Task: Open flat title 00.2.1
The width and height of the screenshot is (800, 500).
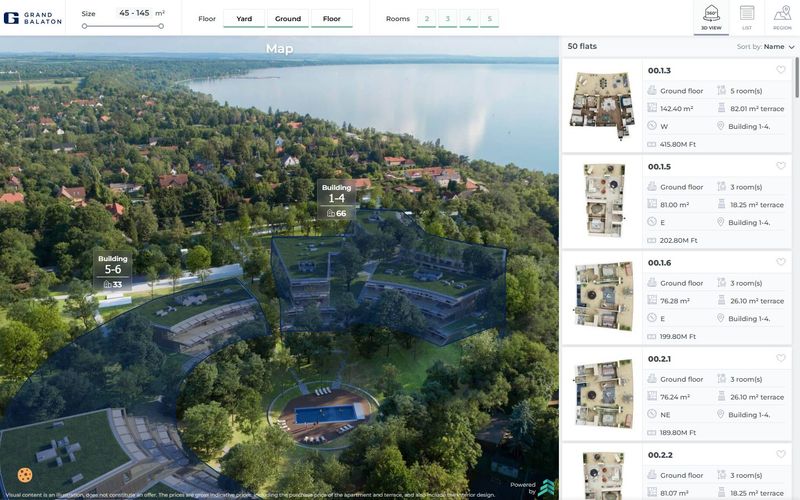Action: click(659, 359)
